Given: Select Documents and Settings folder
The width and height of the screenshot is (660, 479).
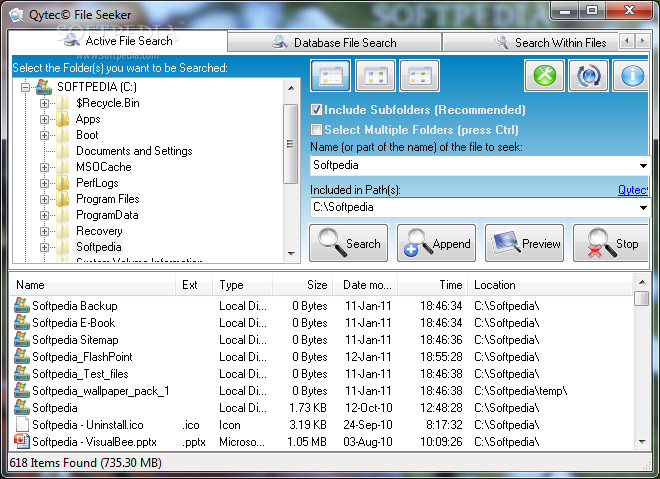Looking at the screenshot, I should [134, 151].
